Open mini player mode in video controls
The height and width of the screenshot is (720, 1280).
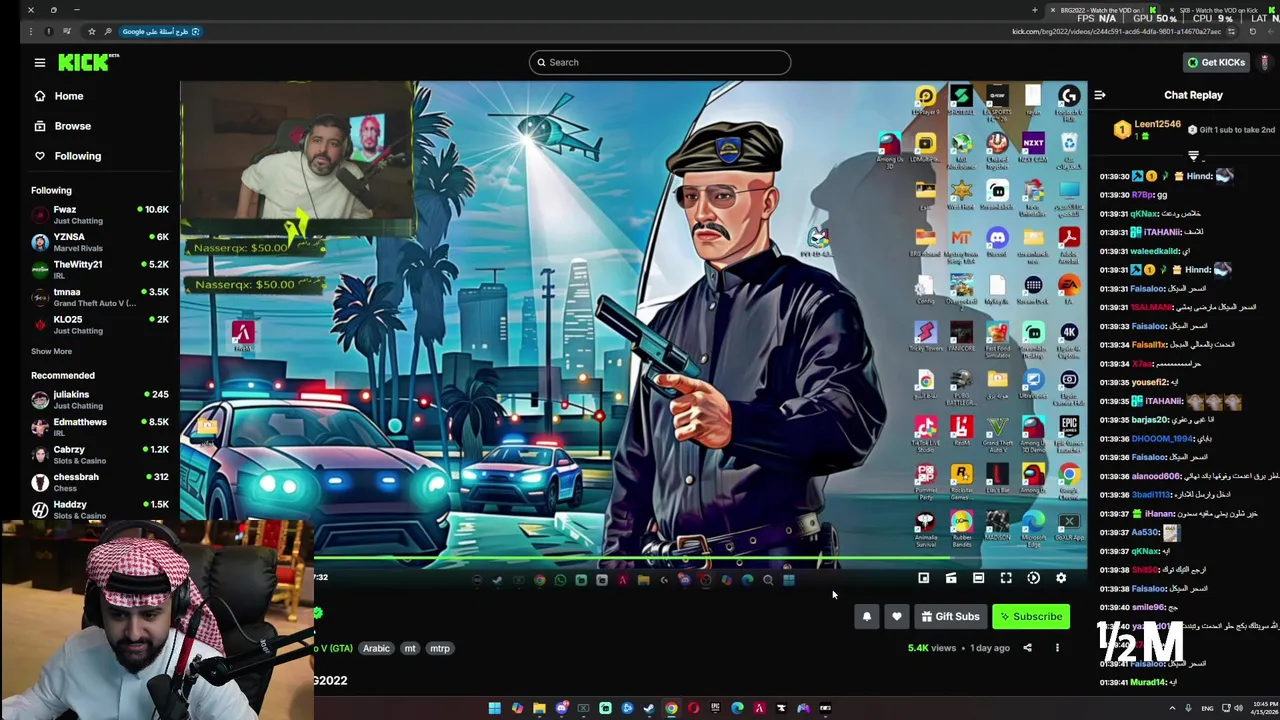point(924,578)
